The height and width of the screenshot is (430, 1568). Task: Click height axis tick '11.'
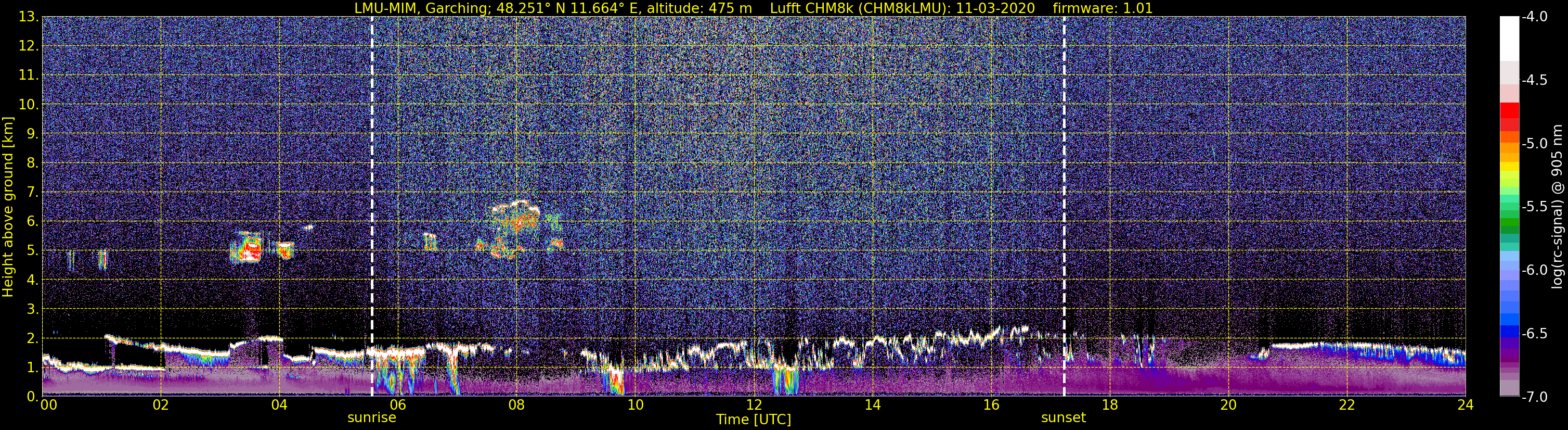pyautogui.click(x=29, y=75)
